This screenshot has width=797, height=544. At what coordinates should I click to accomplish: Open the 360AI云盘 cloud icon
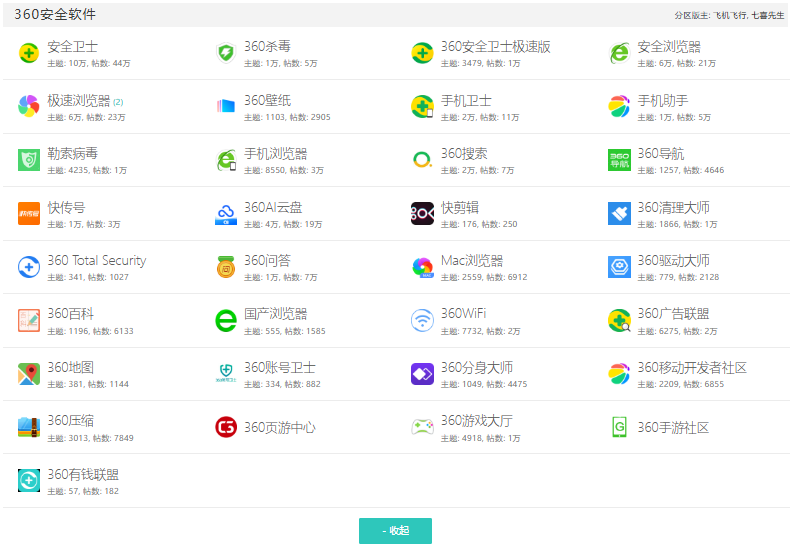(226, 214)
